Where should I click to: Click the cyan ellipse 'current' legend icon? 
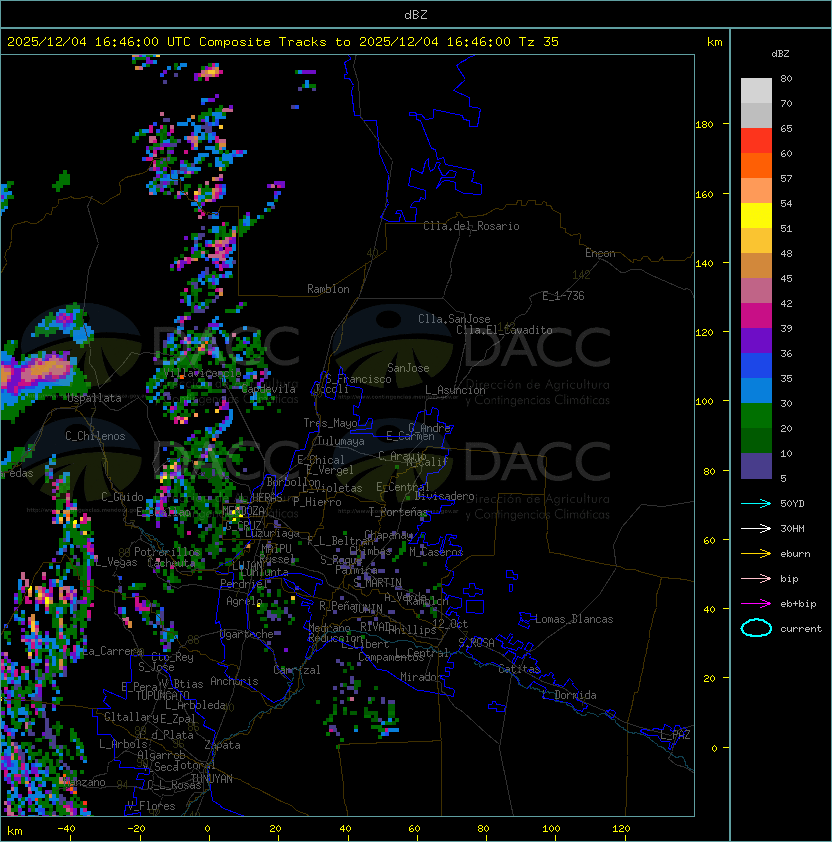(x=756, y=628)
